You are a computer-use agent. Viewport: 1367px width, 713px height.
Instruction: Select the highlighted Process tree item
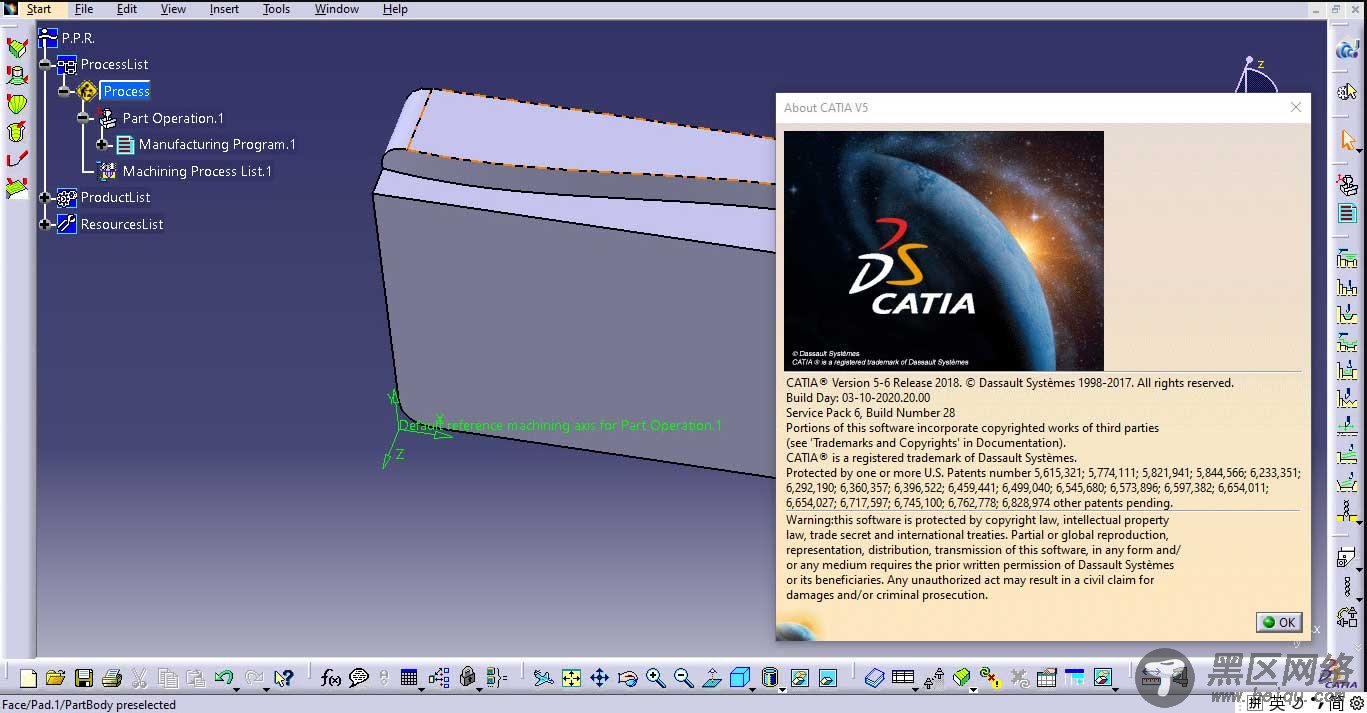pyautogui.click(x=126, y=91)
